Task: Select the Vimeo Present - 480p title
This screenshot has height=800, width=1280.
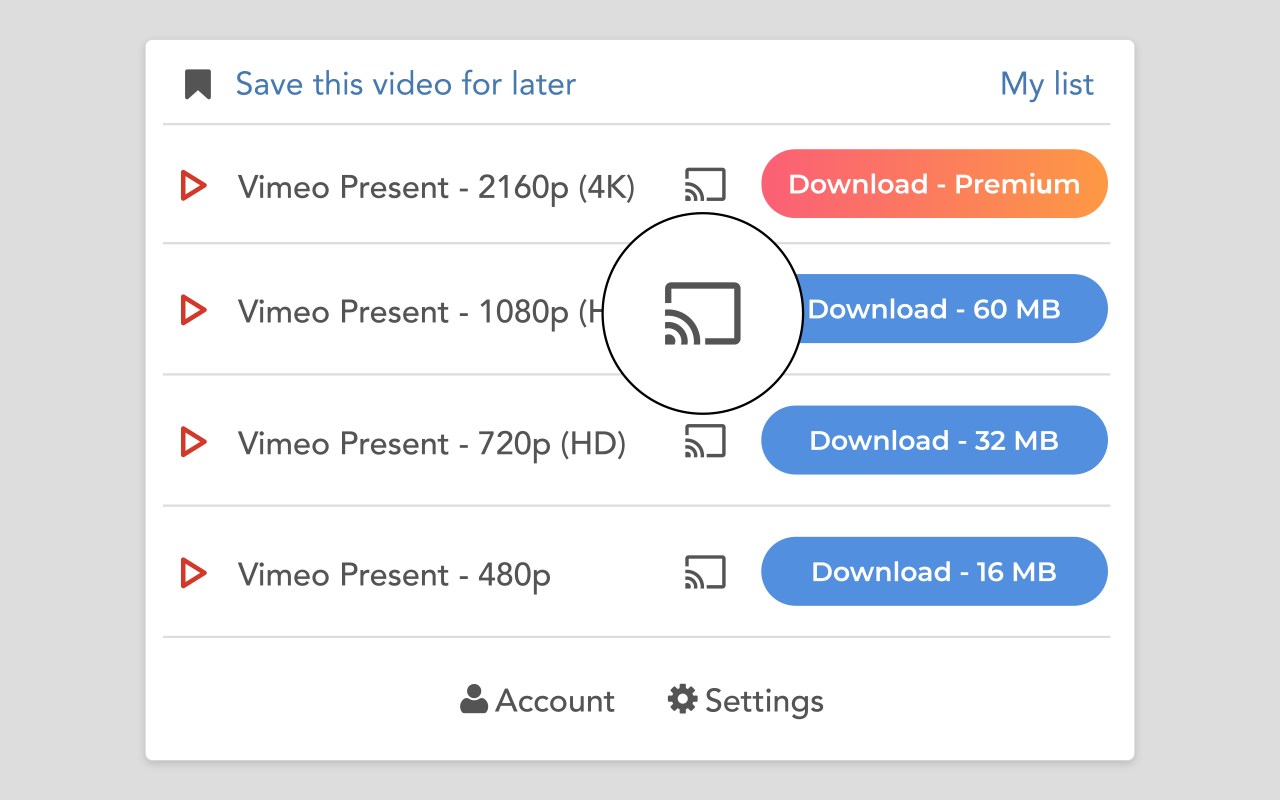Action: pyautogui.click(x=394, y=575)
